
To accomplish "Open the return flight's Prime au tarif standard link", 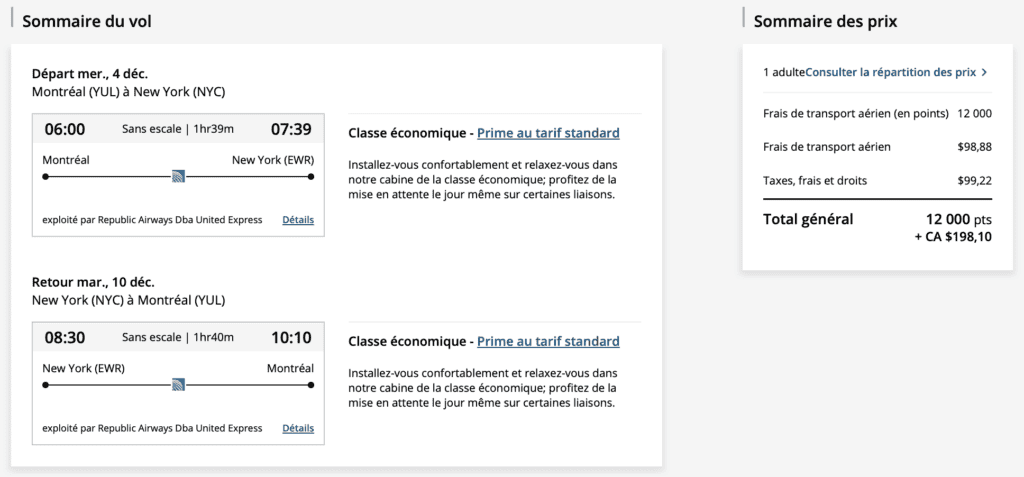I will [x=548, y=341].
